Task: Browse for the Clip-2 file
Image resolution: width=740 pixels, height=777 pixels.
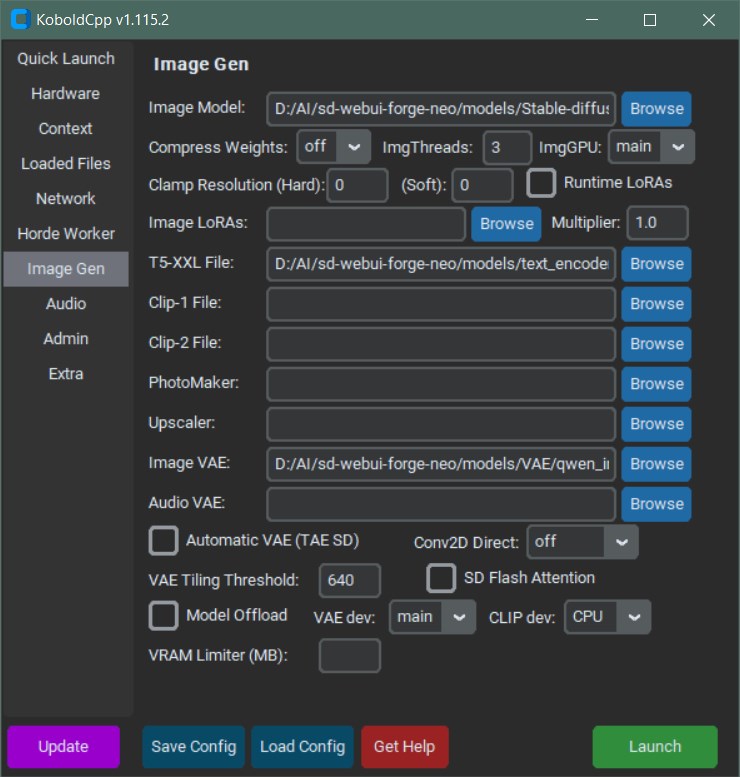Action: (656, 344)
